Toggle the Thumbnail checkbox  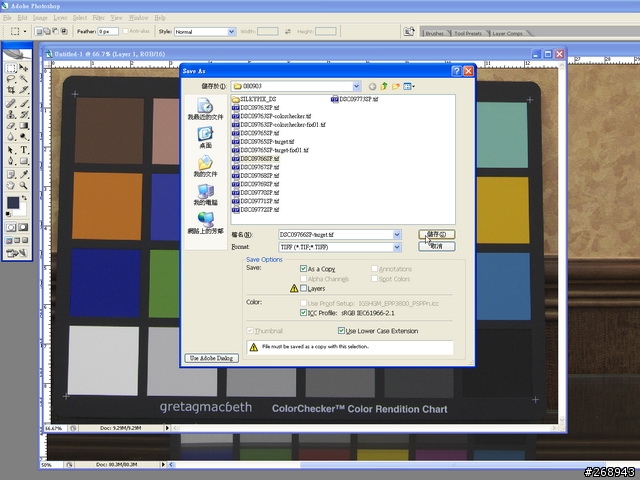pyautogui.click(x=250, y=331)
